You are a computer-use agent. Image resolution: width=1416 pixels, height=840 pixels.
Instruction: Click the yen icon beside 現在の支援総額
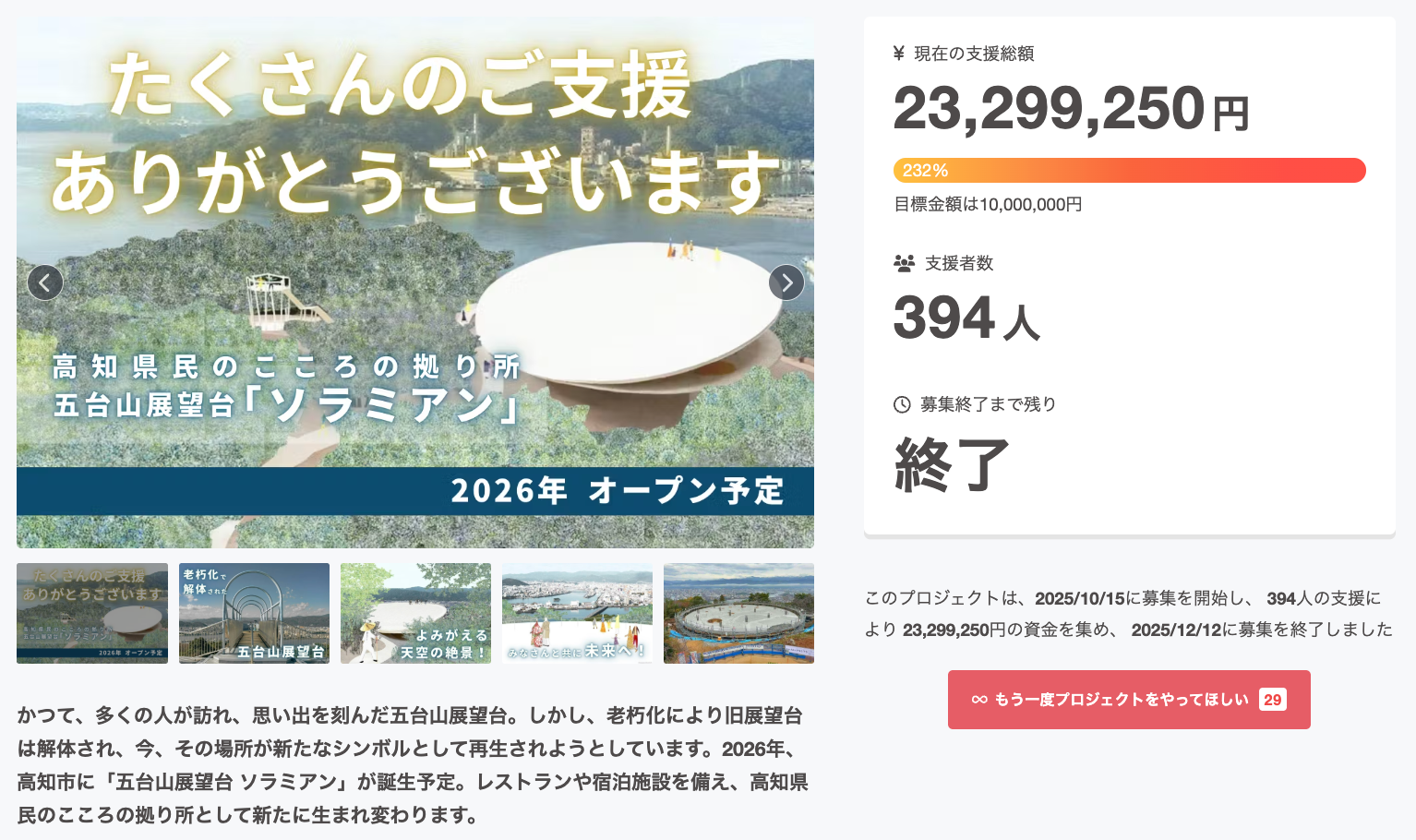click(899, 54)
